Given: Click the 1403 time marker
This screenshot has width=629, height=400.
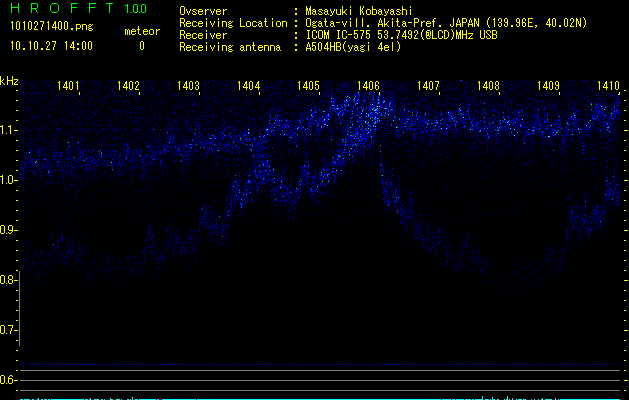Looking at the screenshot, I should click(188, 85).
